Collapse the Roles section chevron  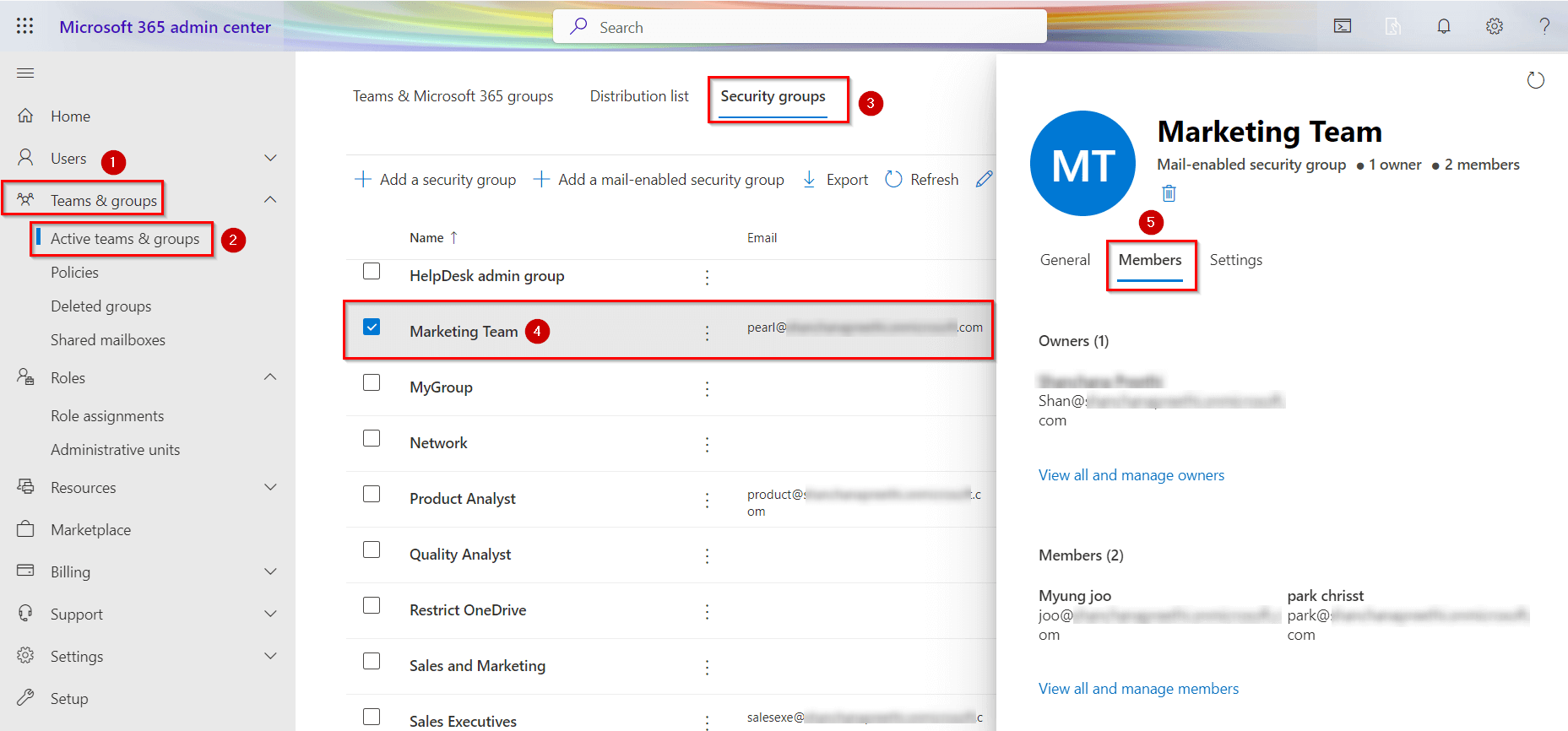click(270, 376)
